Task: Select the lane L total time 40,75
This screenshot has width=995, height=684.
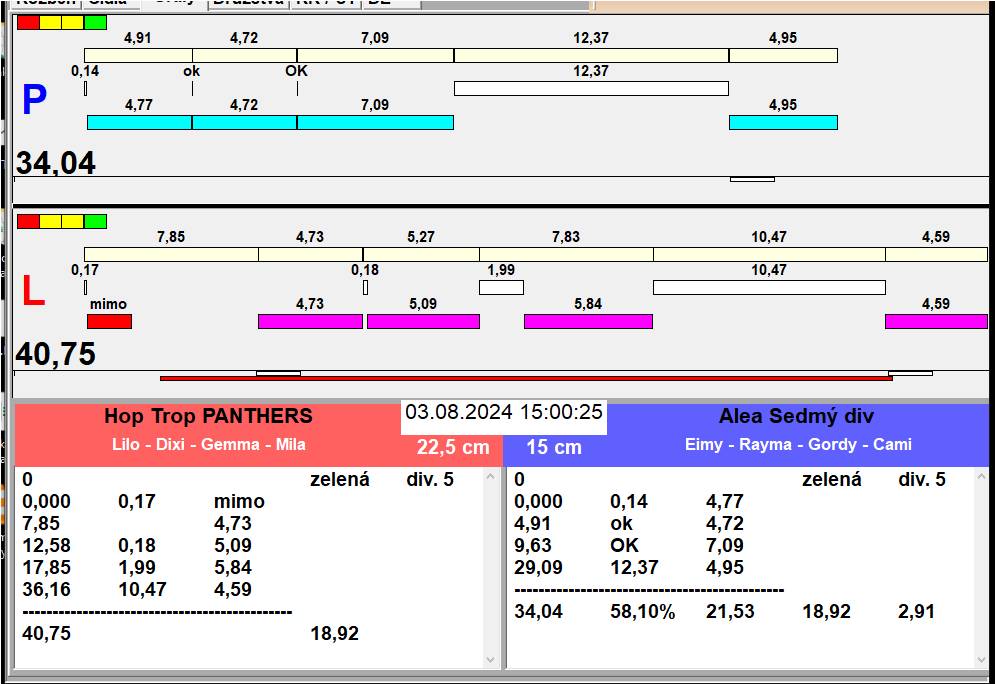Action: pos(56,353)
